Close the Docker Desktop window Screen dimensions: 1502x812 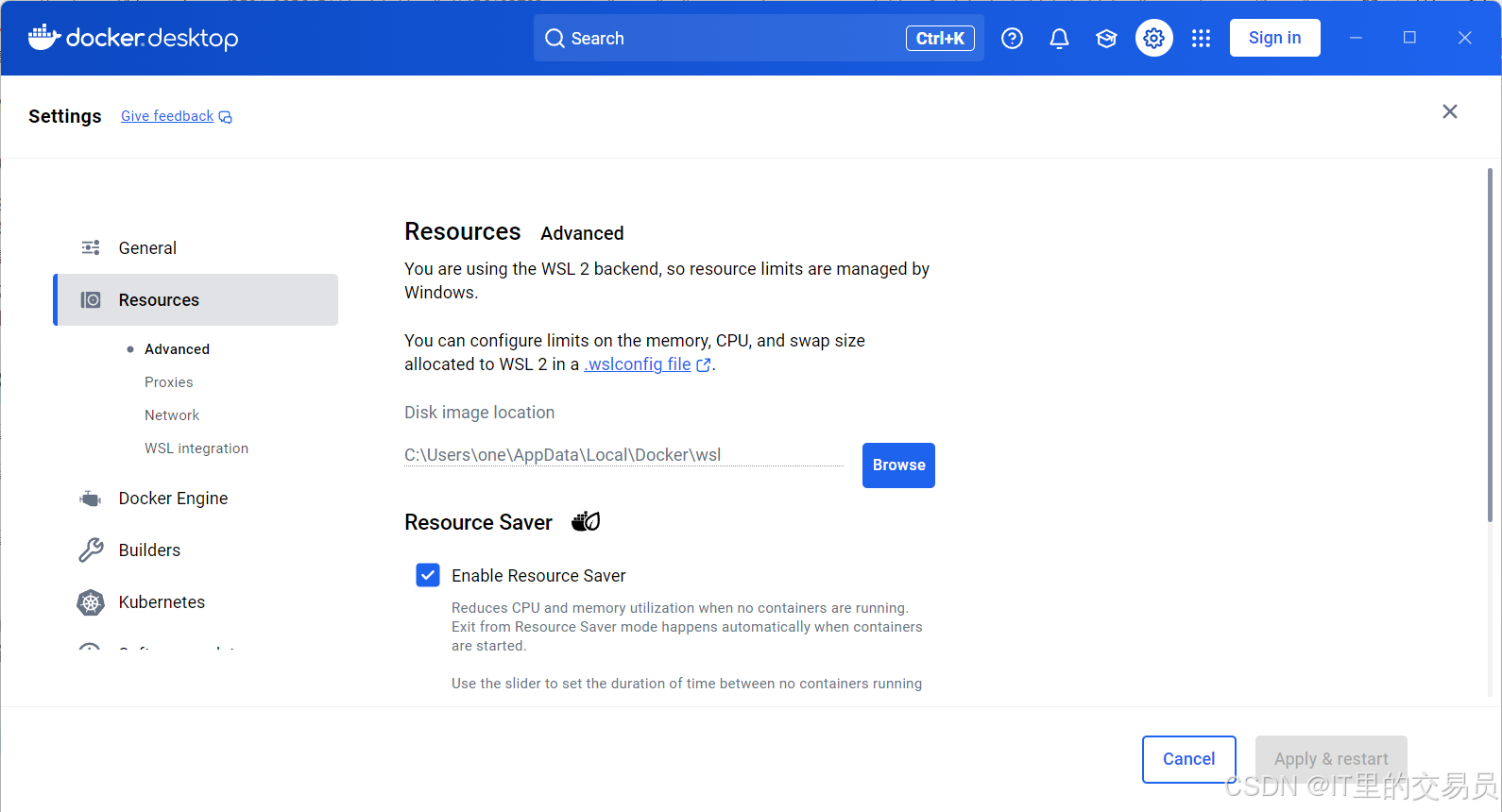[x=1465, y=38]
